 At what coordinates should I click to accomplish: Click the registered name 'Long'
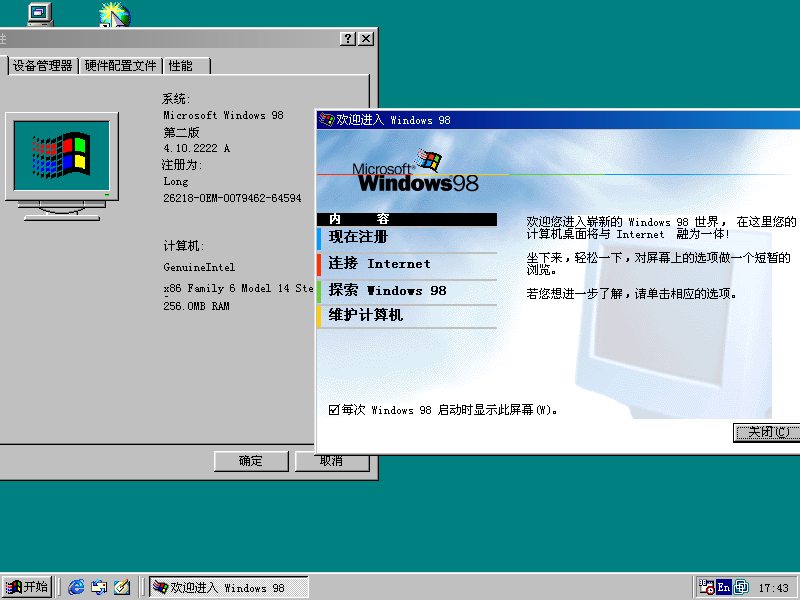coord(176,182)
